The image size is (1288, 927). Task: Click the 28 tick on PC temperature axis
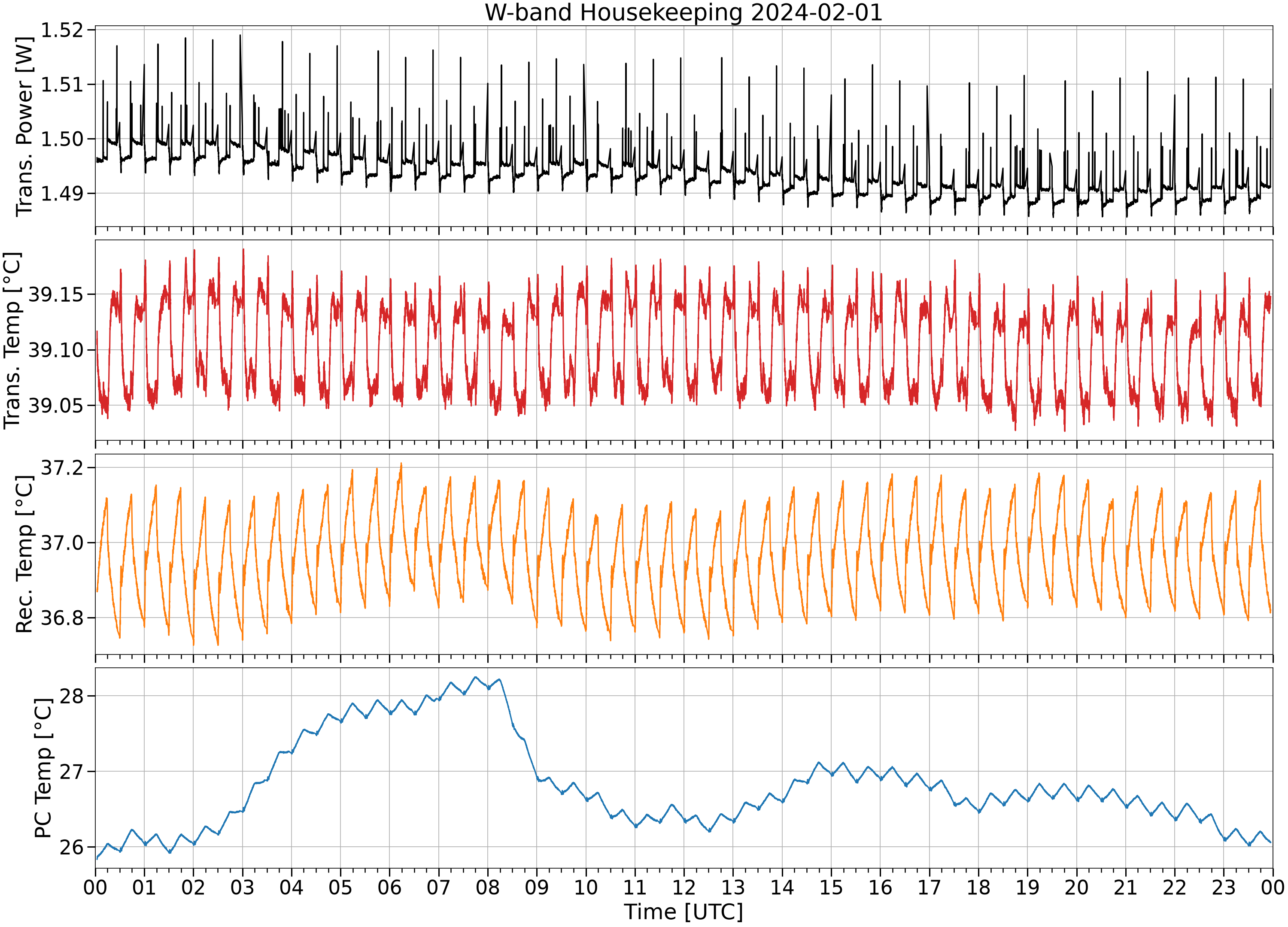[x=72, y=696]
